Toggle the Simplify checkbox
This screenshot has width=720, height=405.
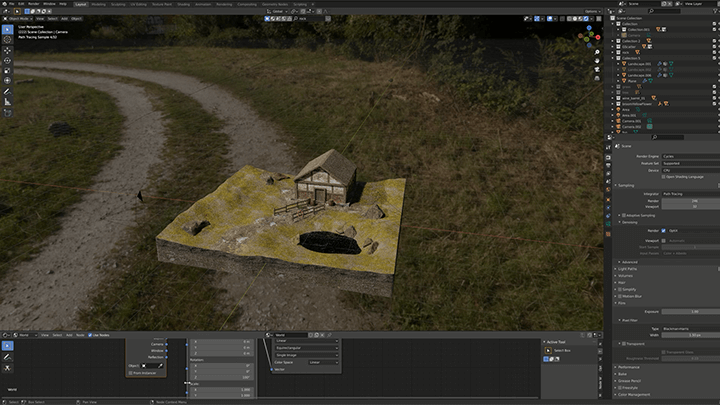coord(620,290)
